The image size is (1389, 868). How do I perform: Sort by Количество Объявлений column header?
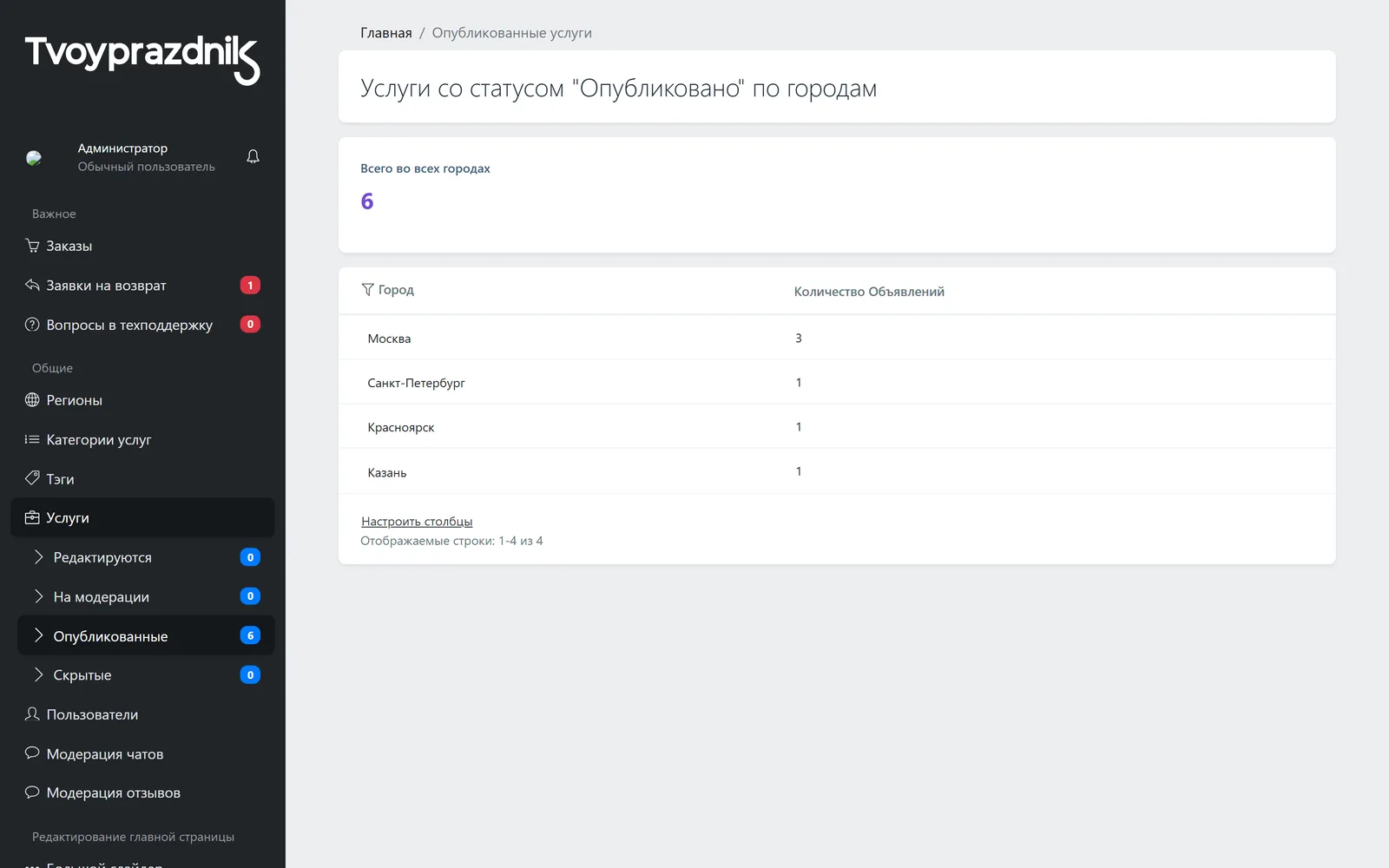(x=869, y=292)
